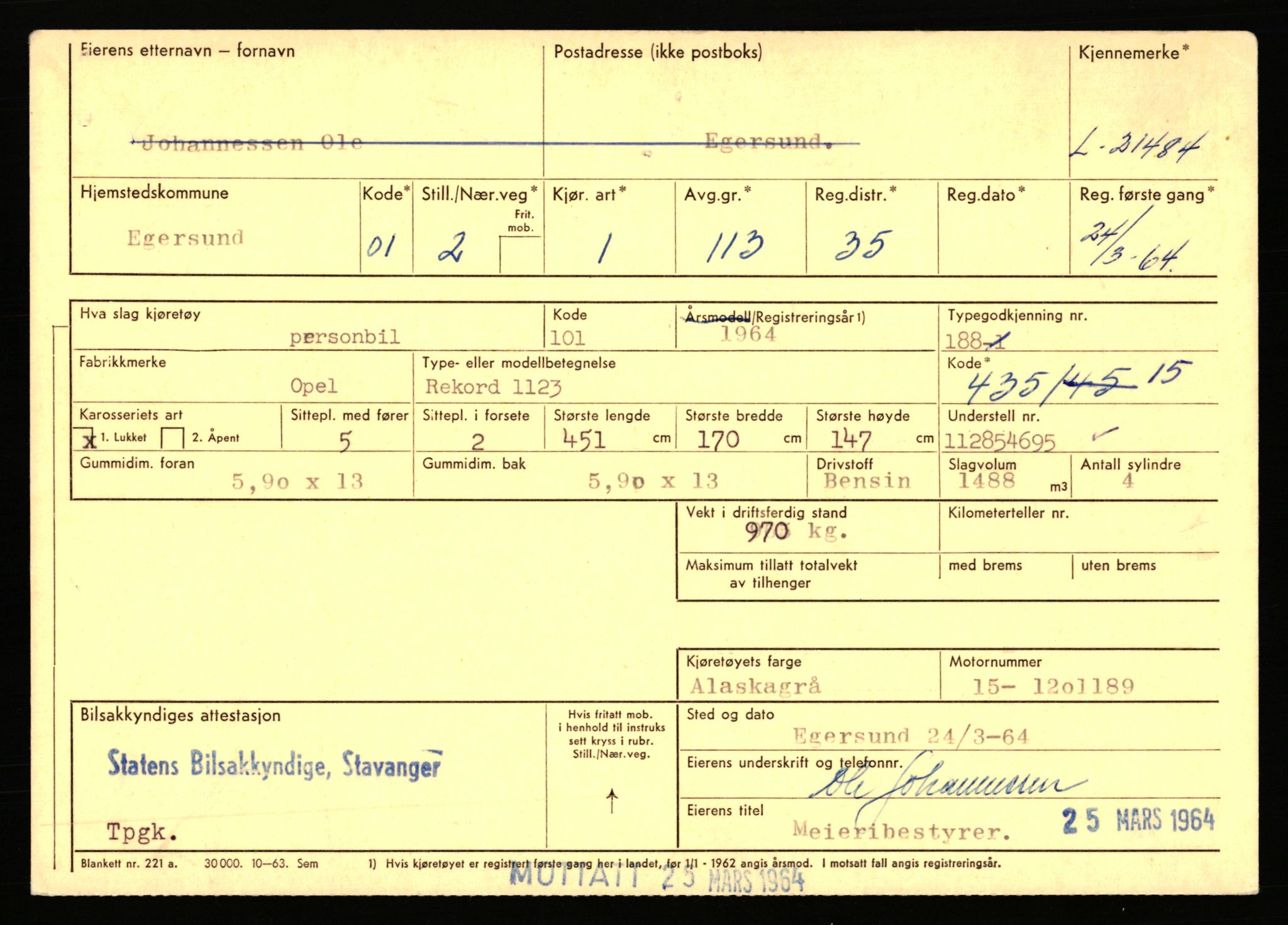
Task: Click the empty 'Frit. mob.' box
Action: 521,254
